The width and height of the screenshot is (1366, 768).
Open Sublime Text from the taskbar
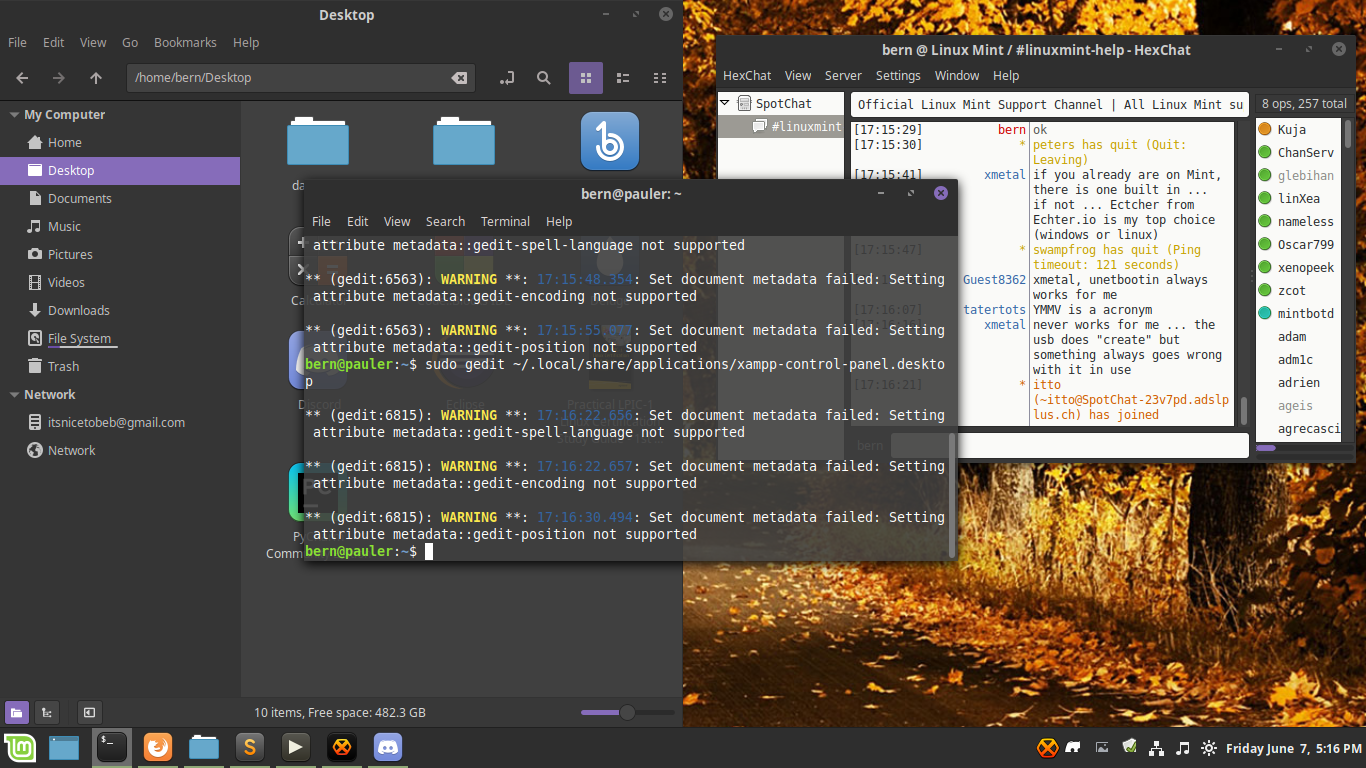click(x=250, y=747)
